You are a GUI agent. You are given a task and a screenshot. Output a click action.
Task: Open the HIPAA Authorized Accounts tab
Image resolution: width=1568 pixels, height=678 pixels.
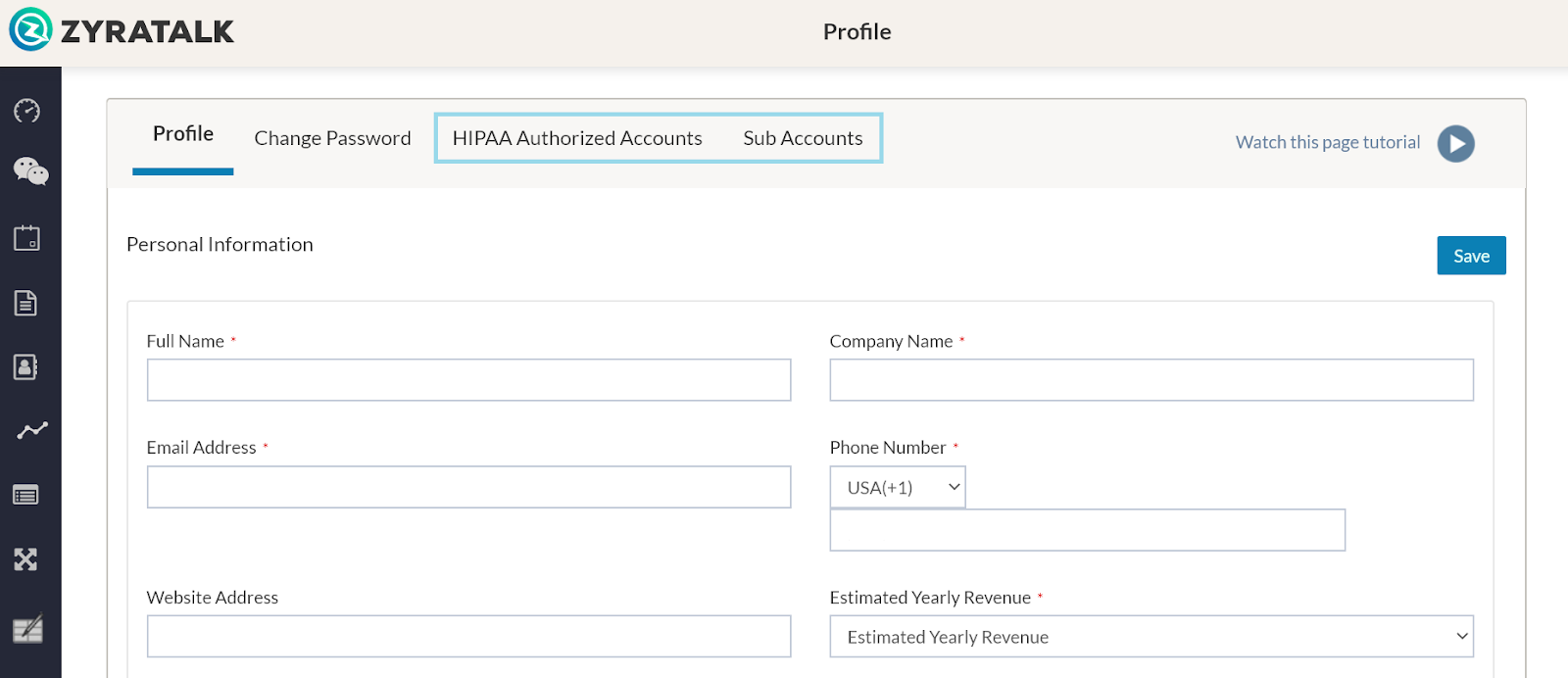[x=577, y=138]
